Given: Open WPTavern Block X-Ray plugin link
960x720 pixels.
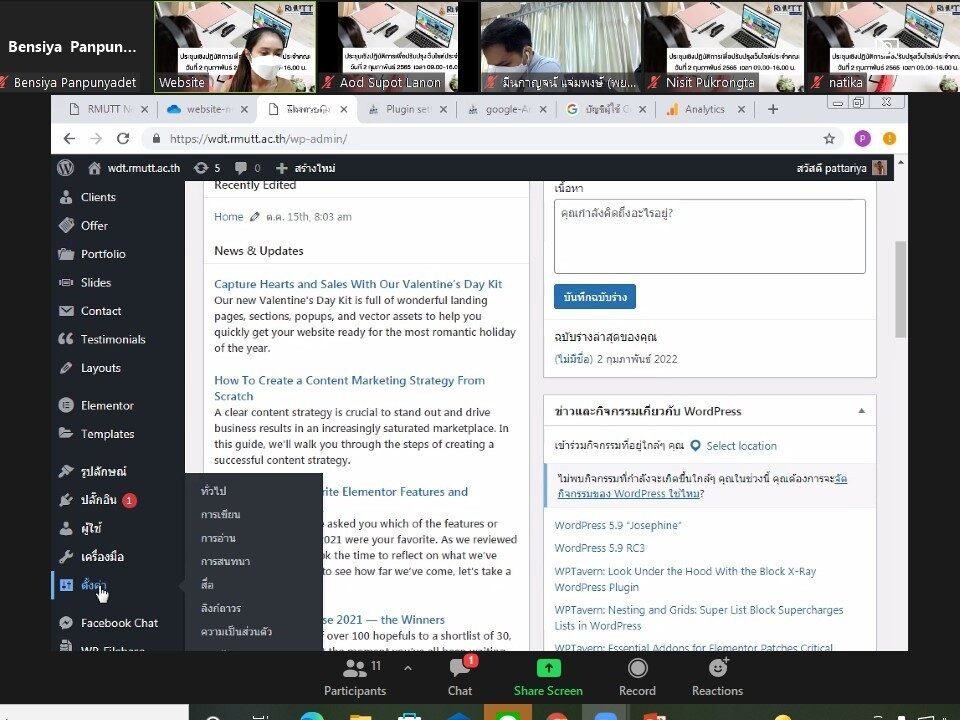Looking at the screenshot, I should [x=685, y=579].
